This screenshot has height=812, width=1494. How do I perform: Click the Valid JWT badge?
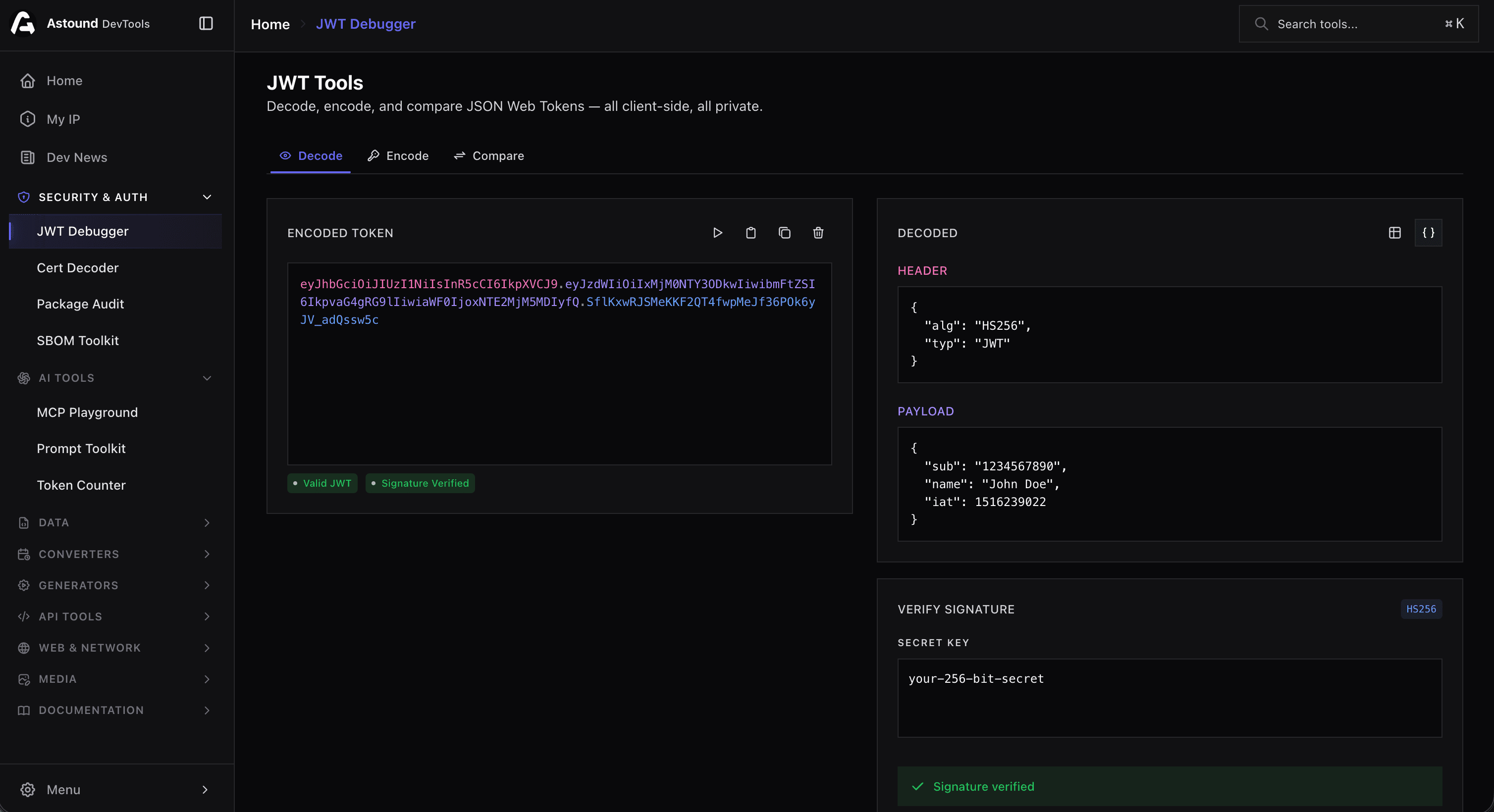322,483
